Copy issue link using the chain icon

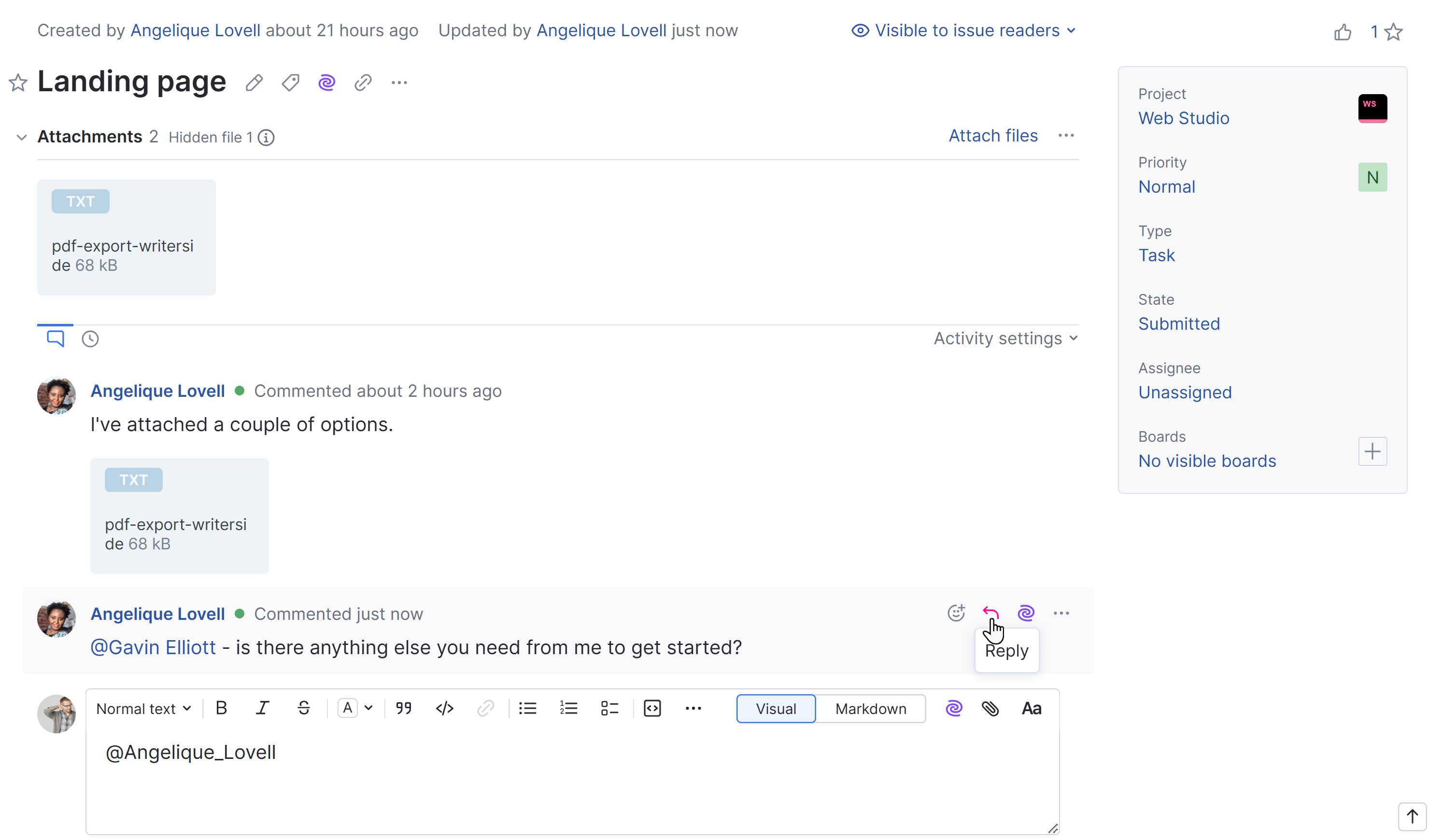pos(363,83)
